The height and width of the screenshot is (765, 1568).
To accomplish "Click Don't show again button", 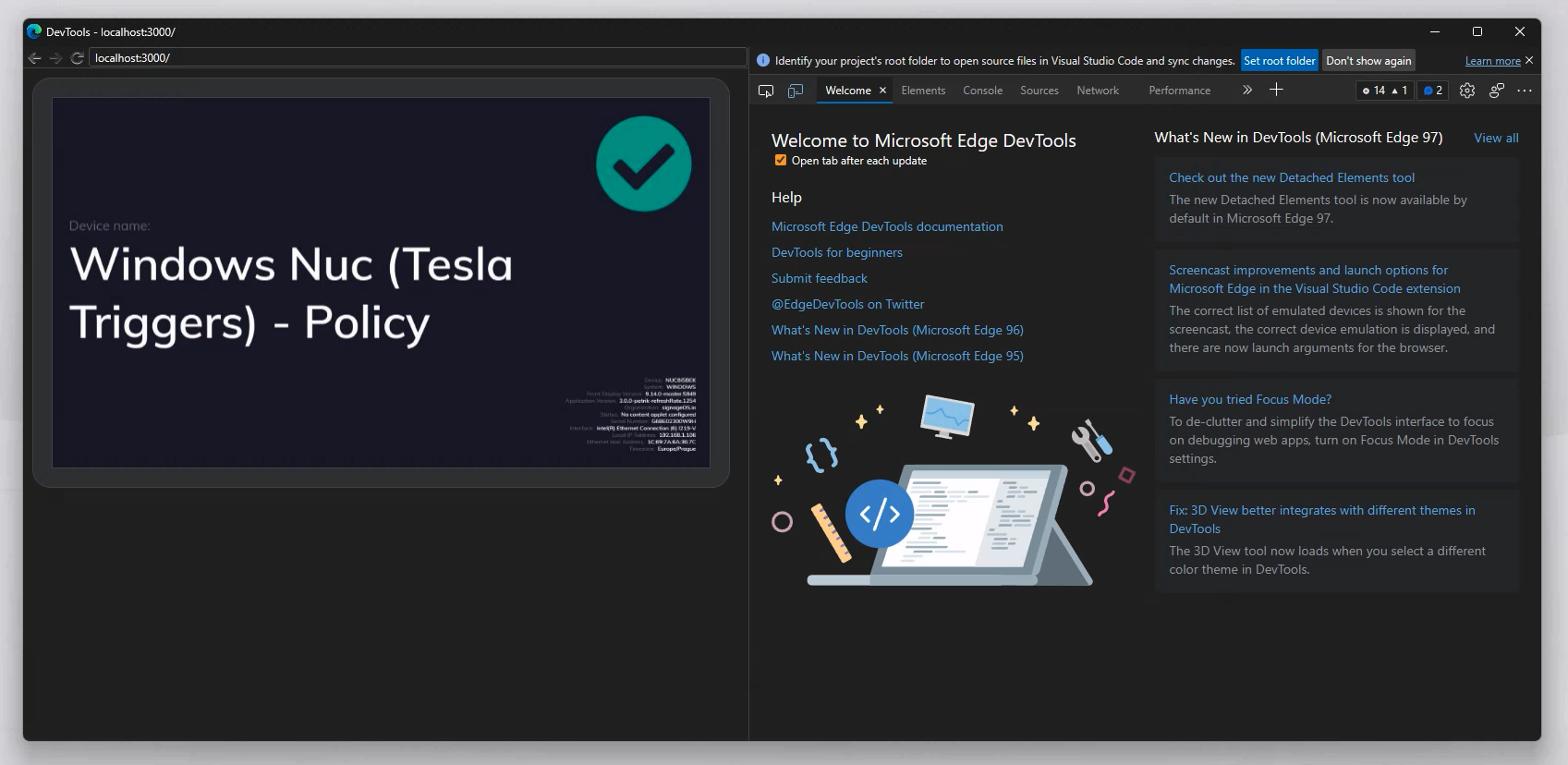I will (x=1368, y=61).
